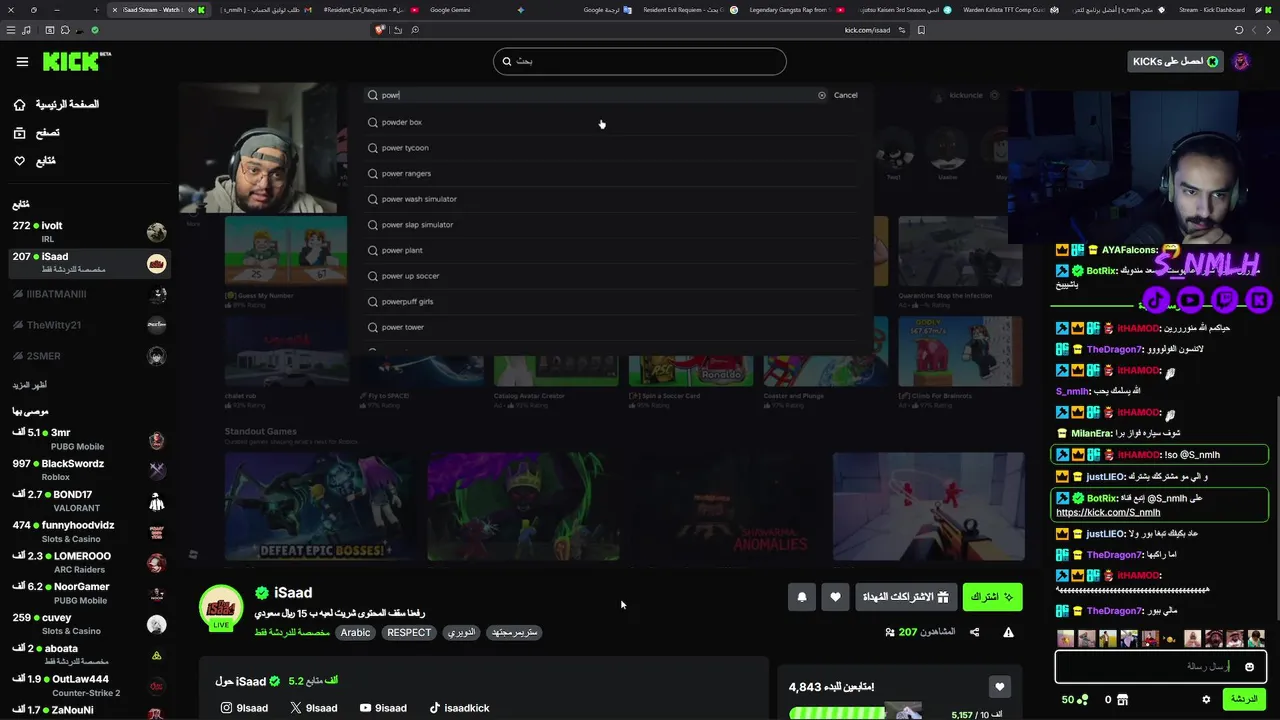The image size is (1280, 720).
Task: Click the notification bell for iSaad
Action: pos(802,597)
